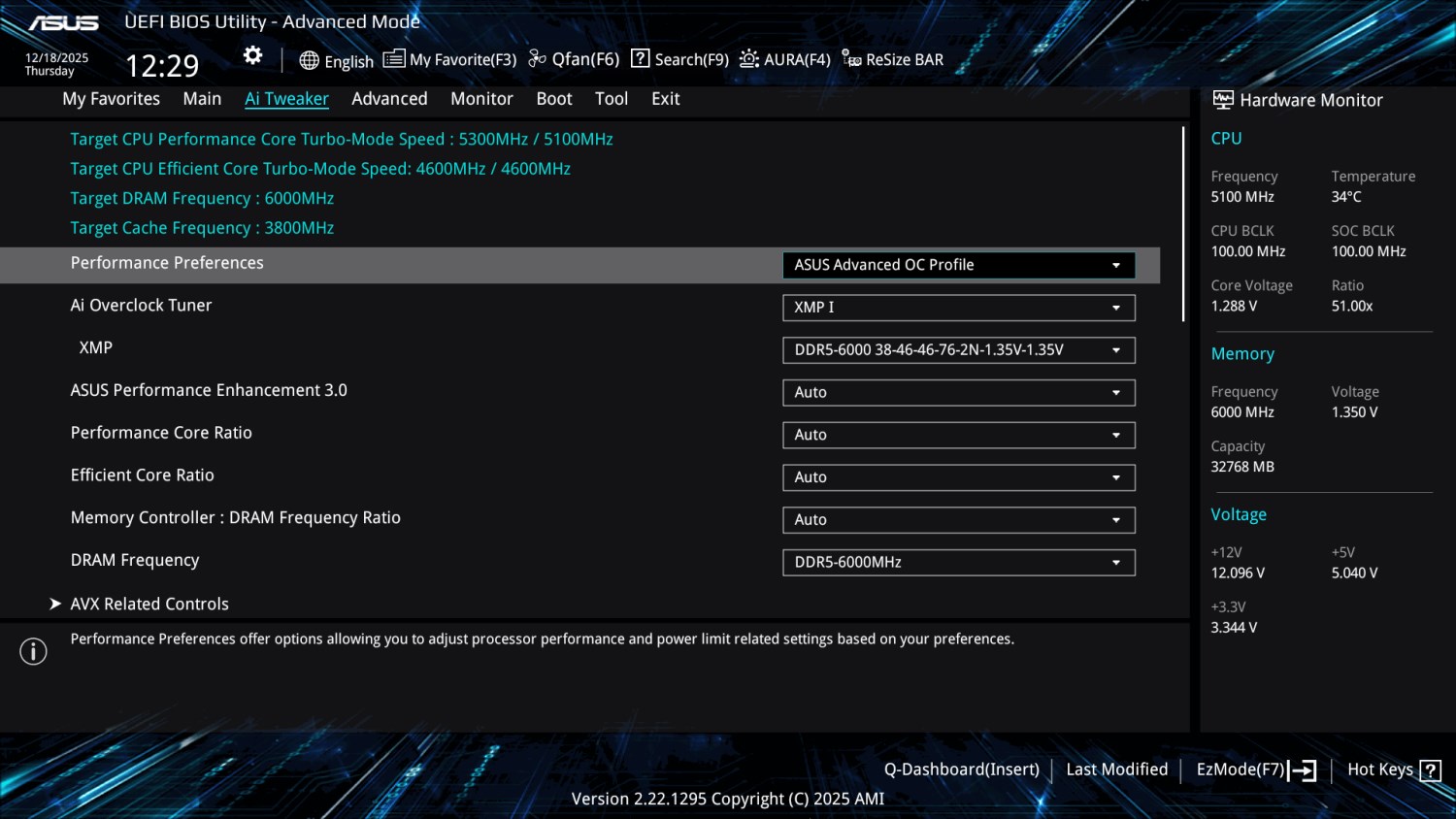Open the Ai Overclock Tuner XMP I dropdown
Screen dimensions: 1456x819
click(959, 308)
